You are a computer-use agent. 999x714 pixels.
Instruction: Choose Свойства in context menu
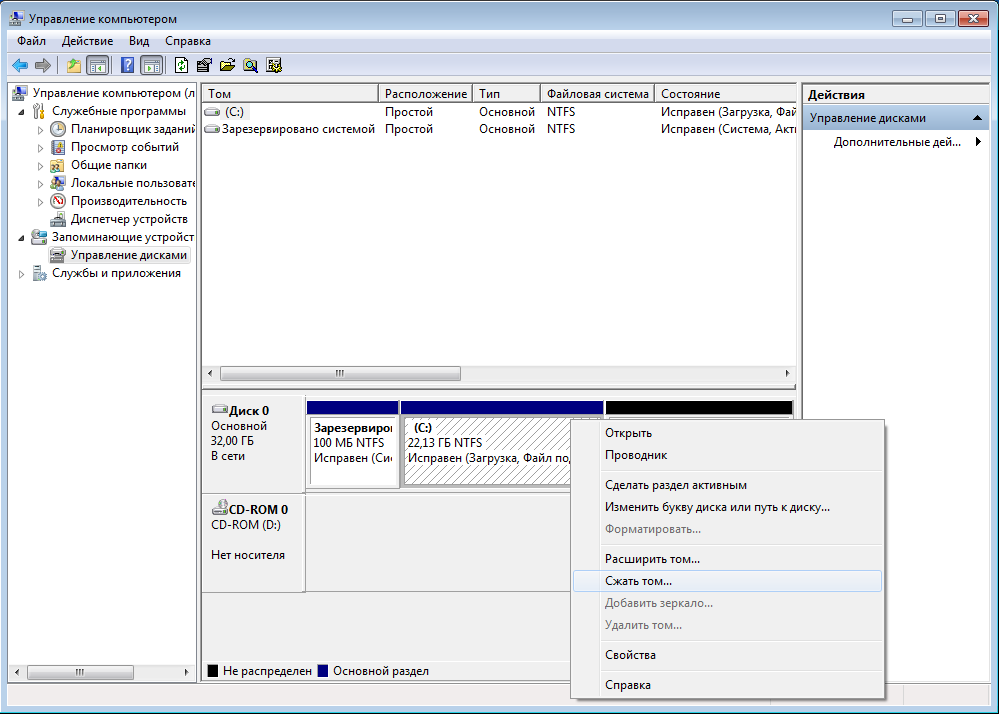click(727, 655)
